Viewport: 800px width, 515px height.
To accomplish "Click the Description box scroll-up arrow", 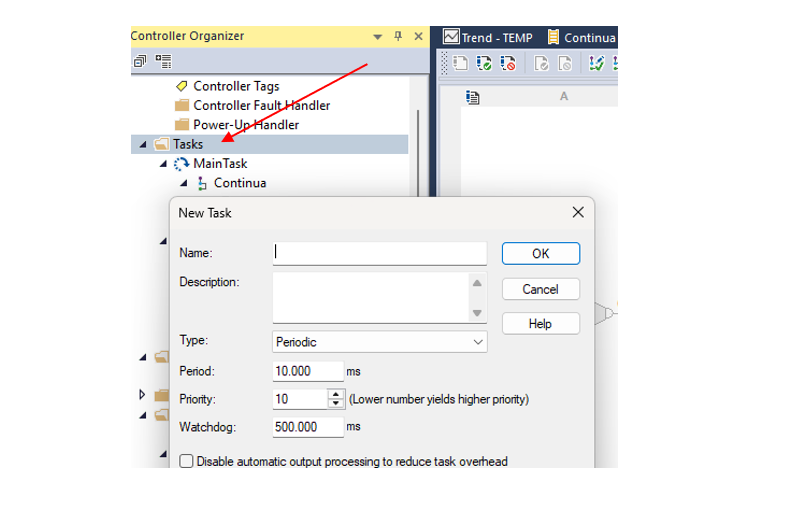I will tap(477, 283).
